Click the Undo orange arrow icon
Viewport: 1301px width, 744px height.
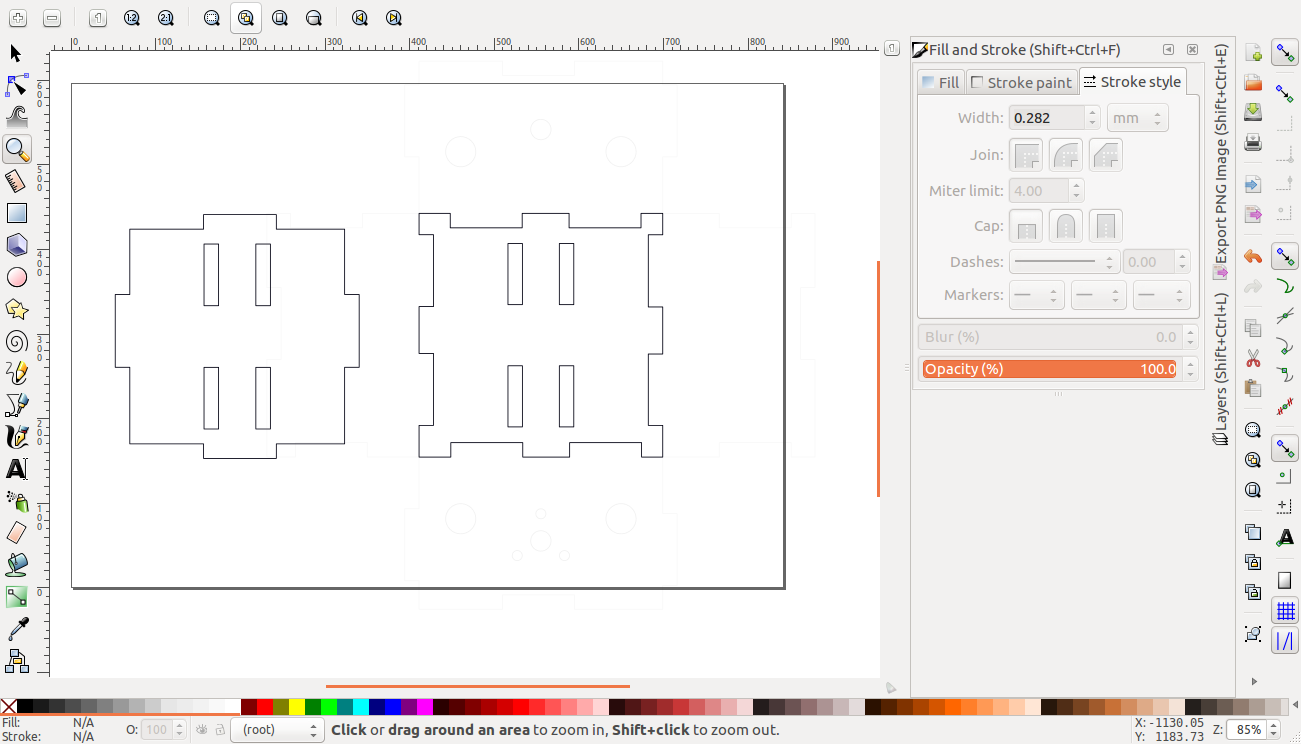click(1253, 257)
